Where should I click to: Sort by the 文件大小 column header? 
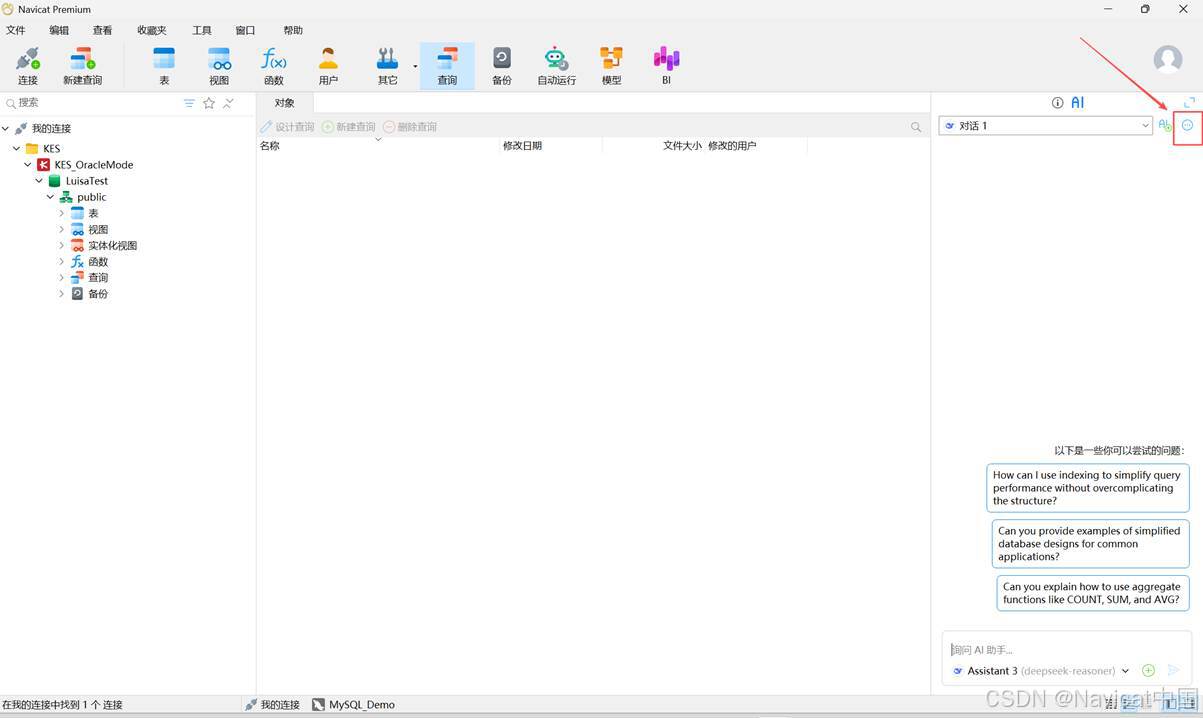tap(654, 145)
